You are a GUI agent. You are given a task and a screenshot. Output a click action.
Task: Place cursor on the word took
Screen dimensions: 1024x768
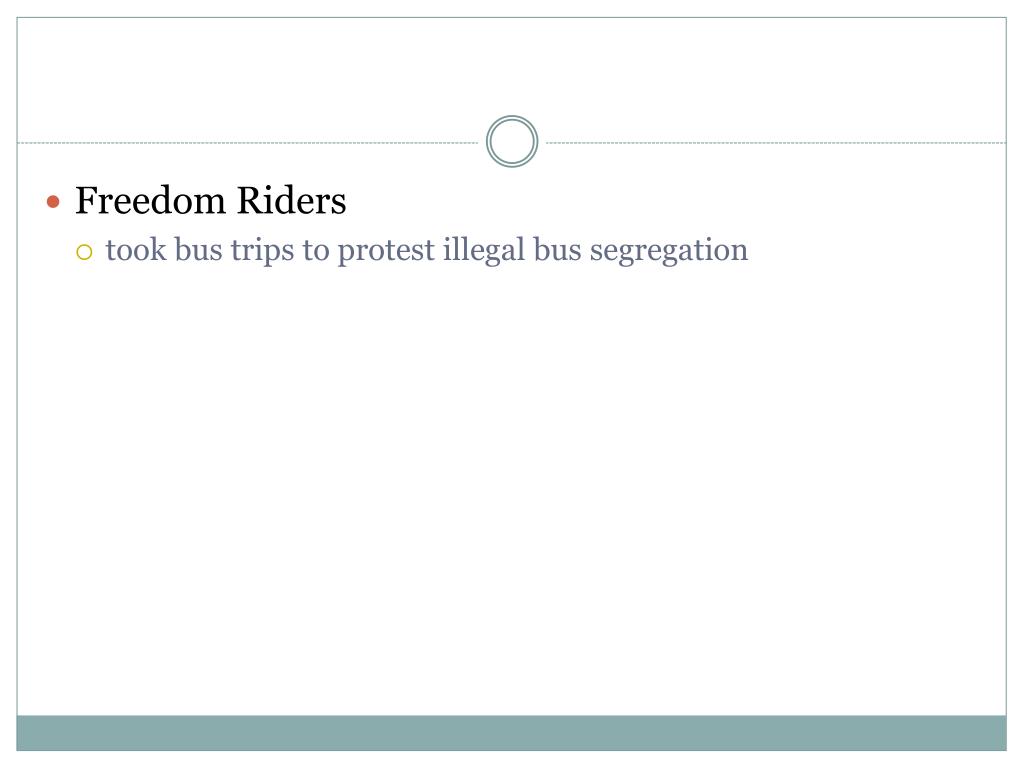pos(136,249)
